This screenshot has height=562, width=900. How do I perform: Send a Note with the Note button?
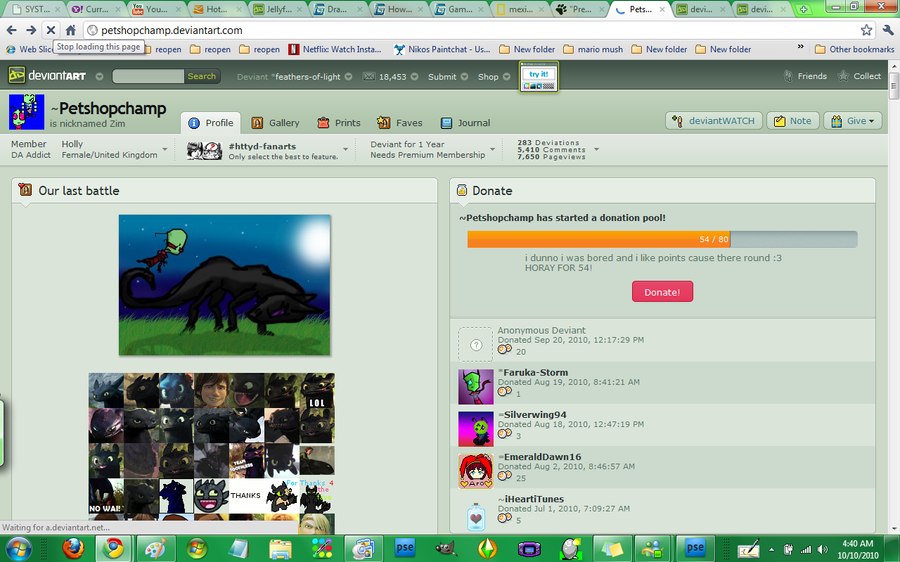click(793, 121)
